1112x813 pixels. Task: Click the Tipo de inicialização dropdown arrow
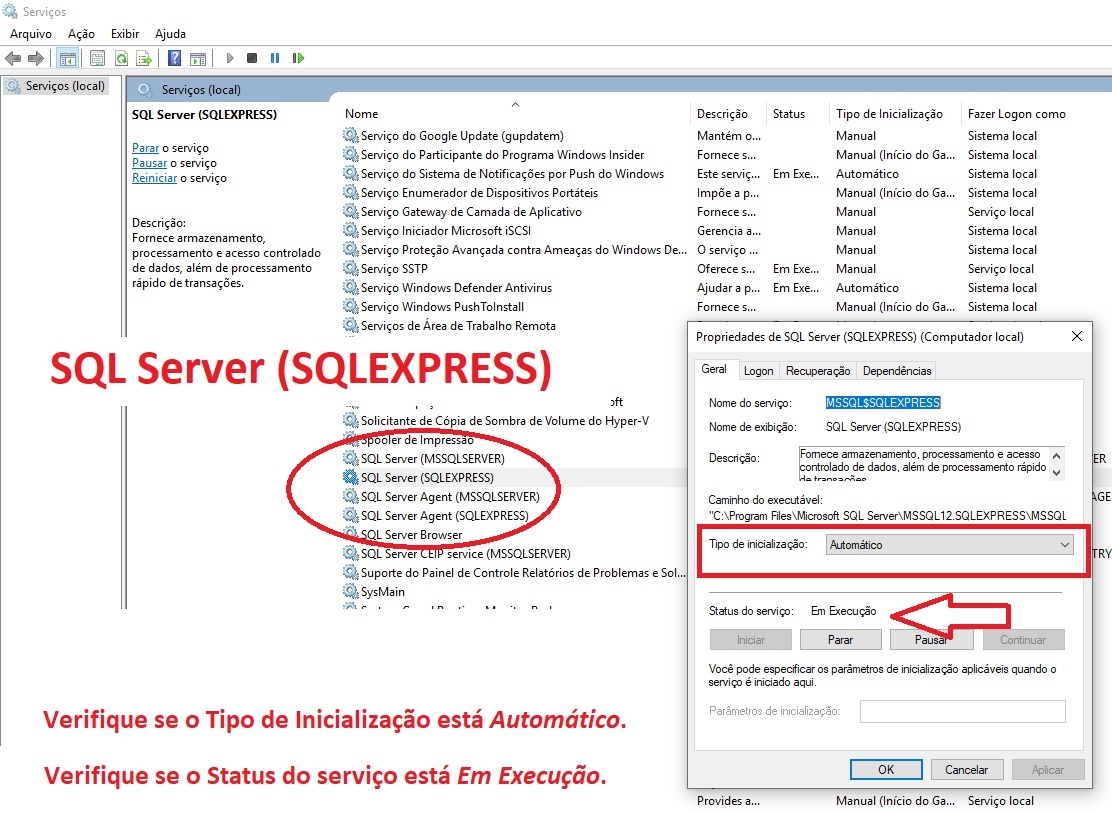[1064, 545]
